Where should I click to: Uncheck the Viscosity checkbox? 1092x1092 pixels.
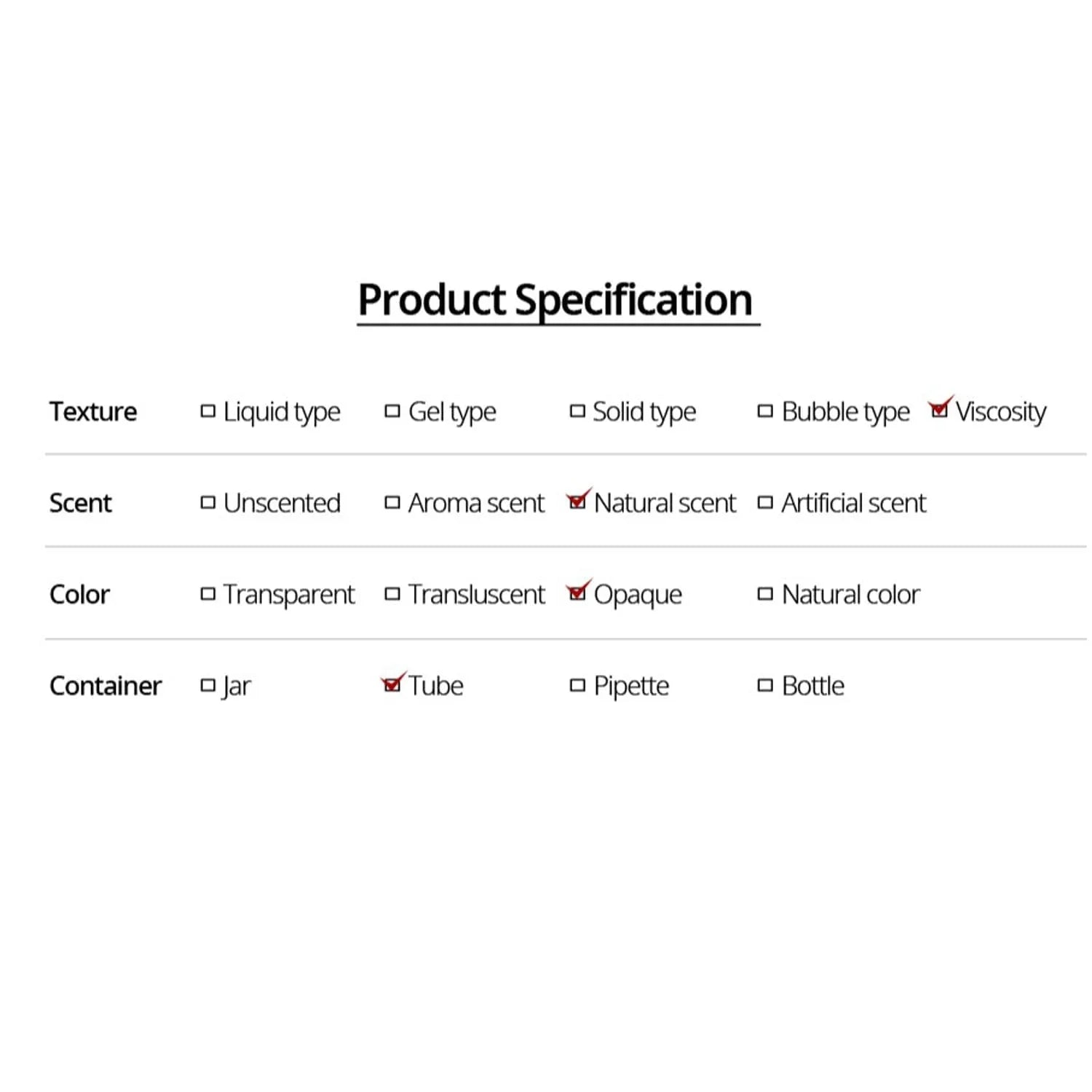pos(940,411)
